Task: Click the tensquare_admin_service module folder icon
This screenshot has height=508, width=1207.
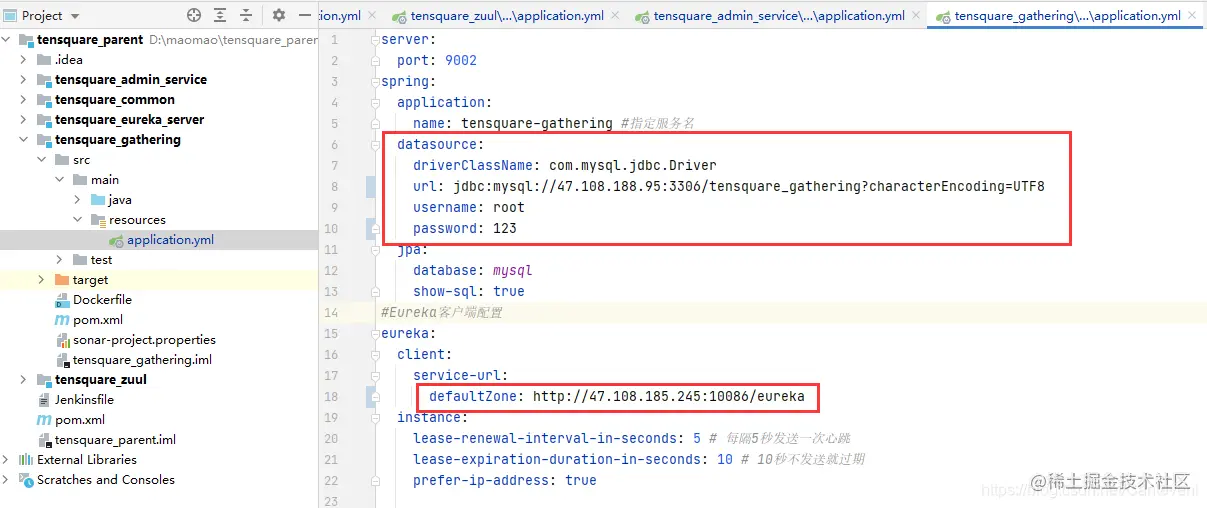Action: pos(44,80)
